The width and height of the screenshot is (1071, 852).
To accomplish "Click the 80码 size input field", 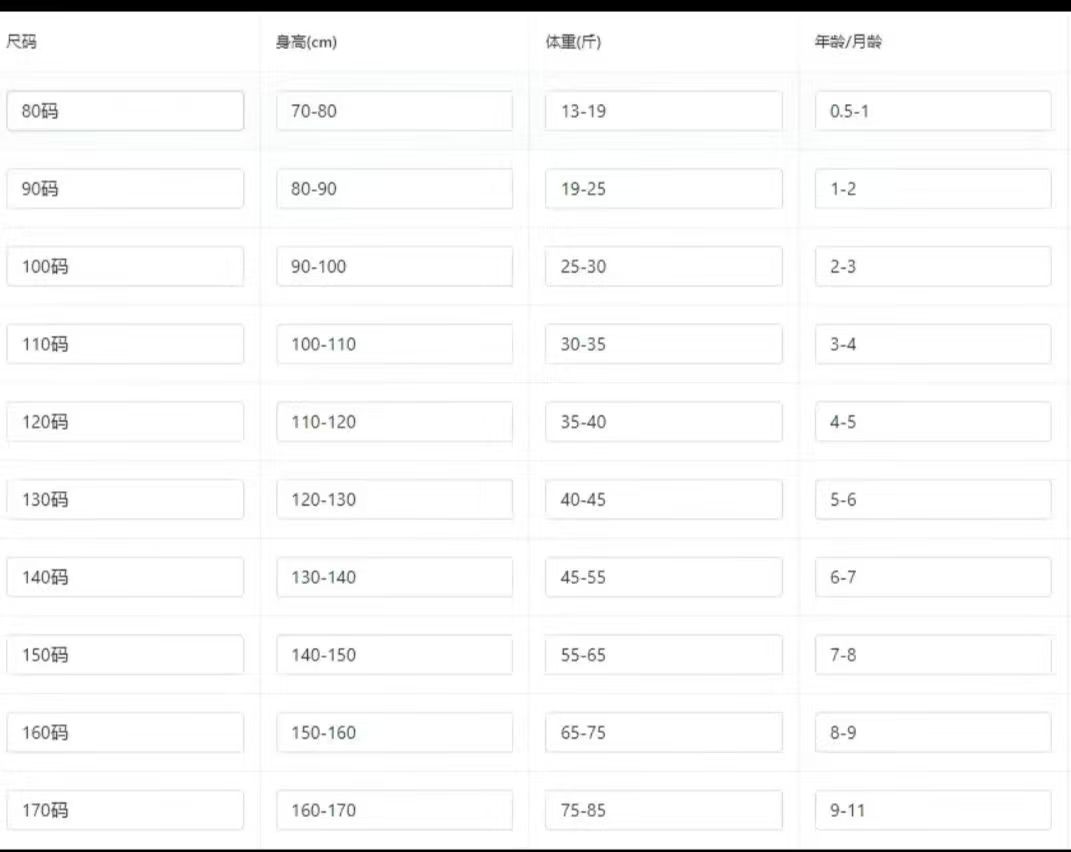I will point(125,111).
